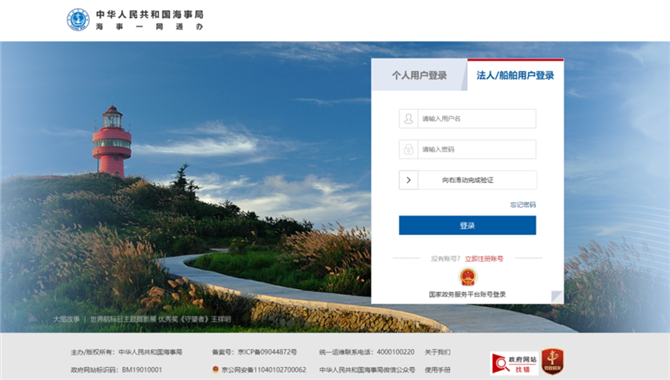Click the blue 登录 button

click(x=467, y=225)
